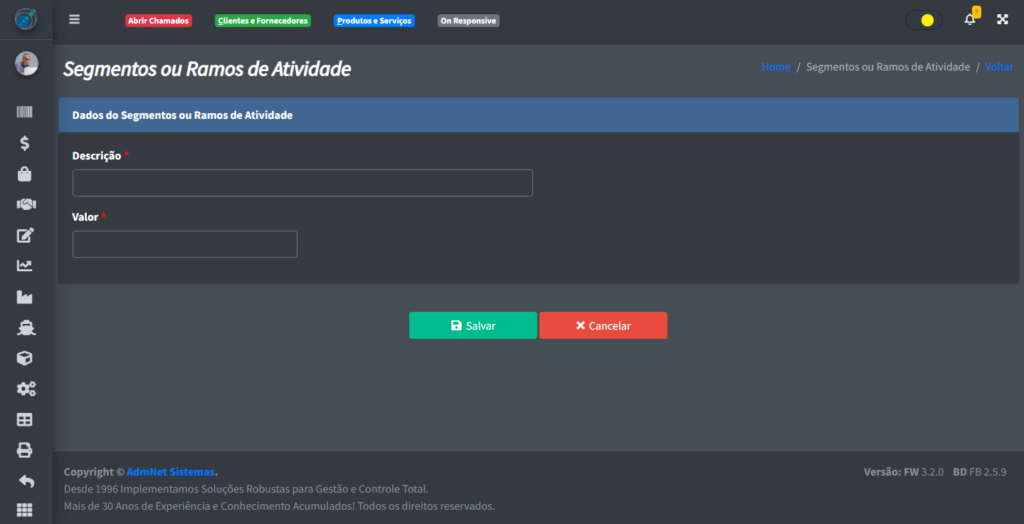1024x524 pixels.
Task: Click the line chart sidebar icon
Action: 25,266
